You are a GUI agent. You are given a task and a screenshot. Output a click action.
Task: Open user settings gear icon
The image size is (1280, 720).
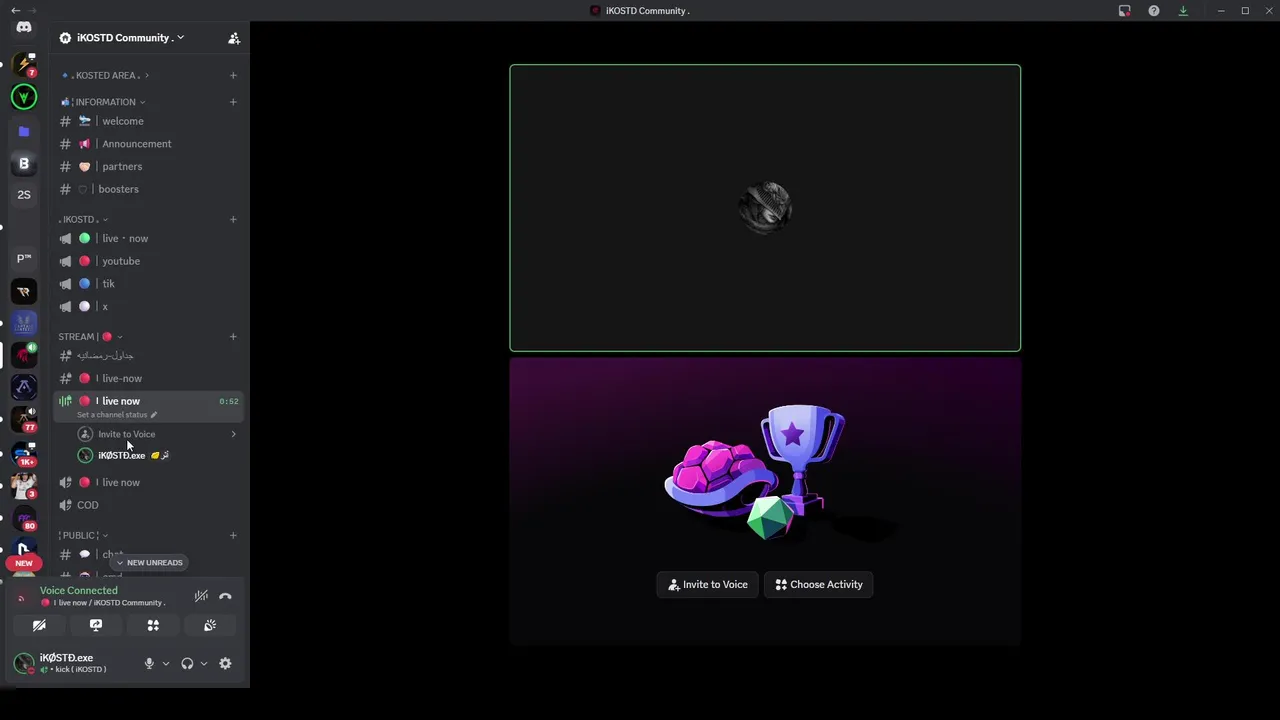[x=225, y=663]
